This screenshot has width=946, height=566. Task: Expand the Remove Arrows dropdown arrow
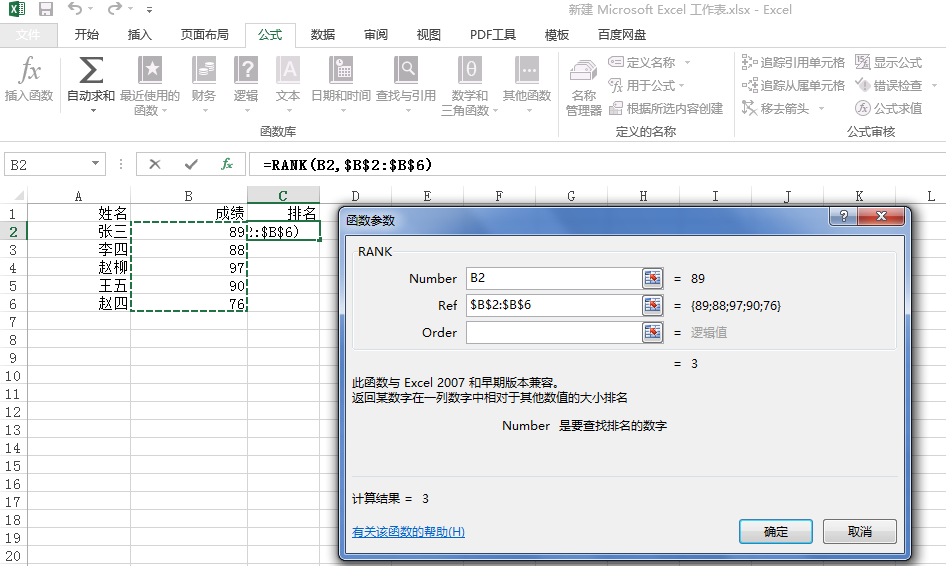(x=821, y=109)
